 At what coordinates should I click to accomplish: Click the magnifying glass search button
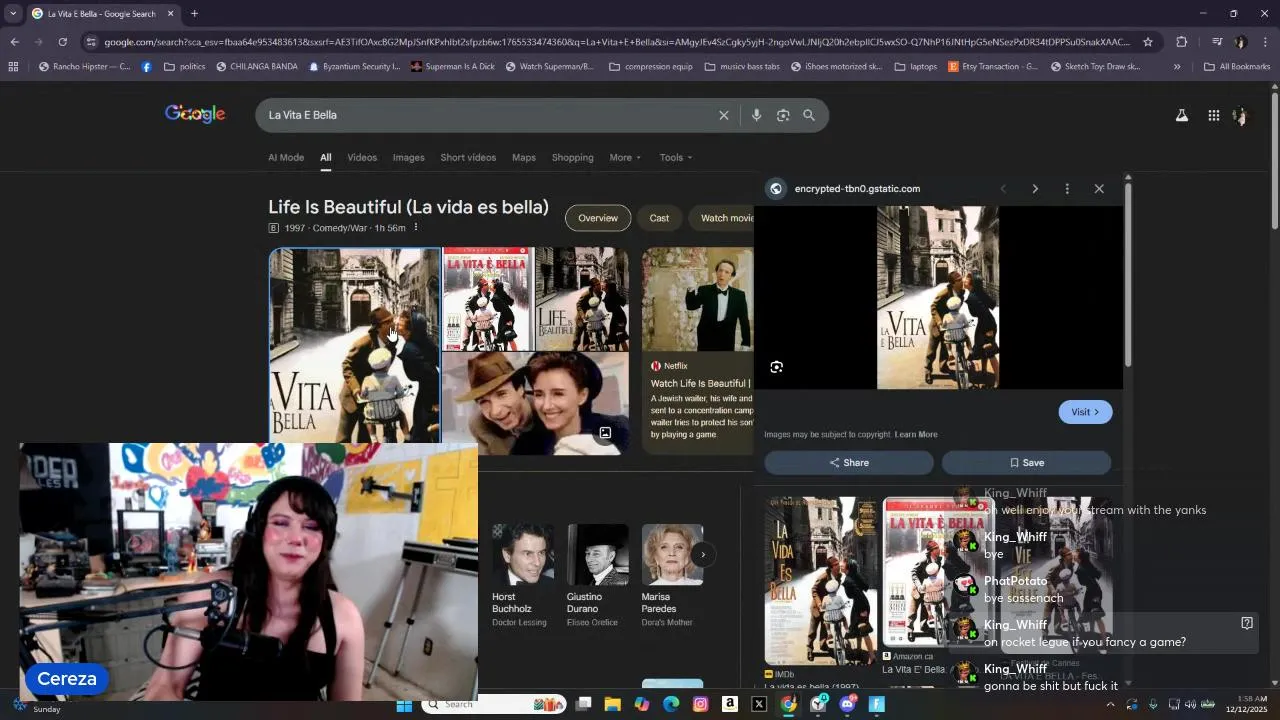[809, 115]
